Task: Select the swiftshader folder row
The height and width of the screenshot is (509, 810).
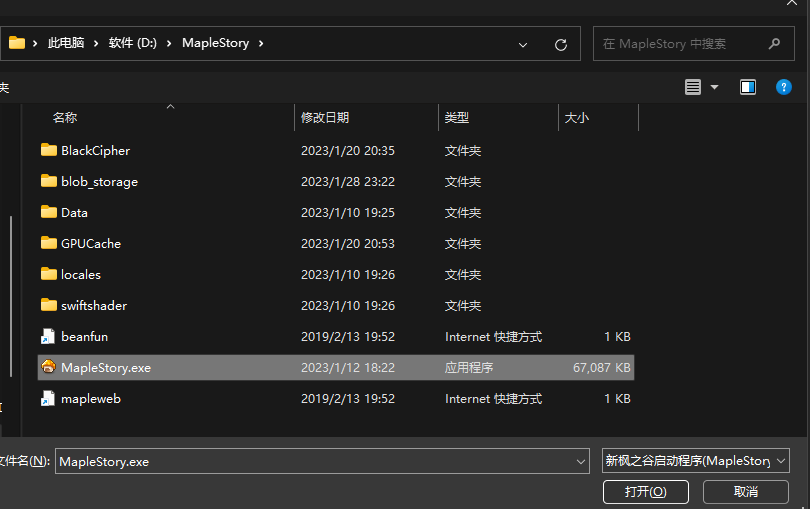Action: (94, 305)
